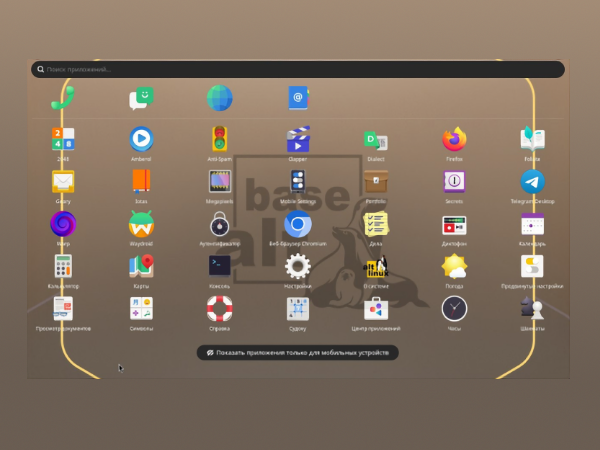Image resolution: width=600 pixels, height=450 pixels.
Task: Open the Contacts address book in favorites
Action: click(x=298, y=98)
